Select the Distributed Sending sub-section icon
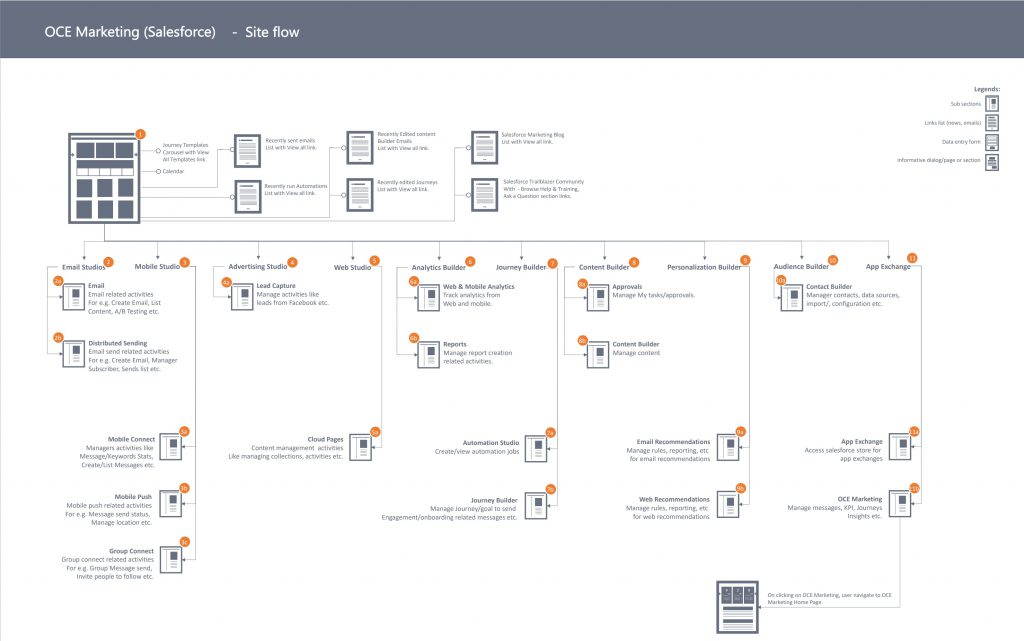This screenshot has height=641, width=1024. (74, 354)
